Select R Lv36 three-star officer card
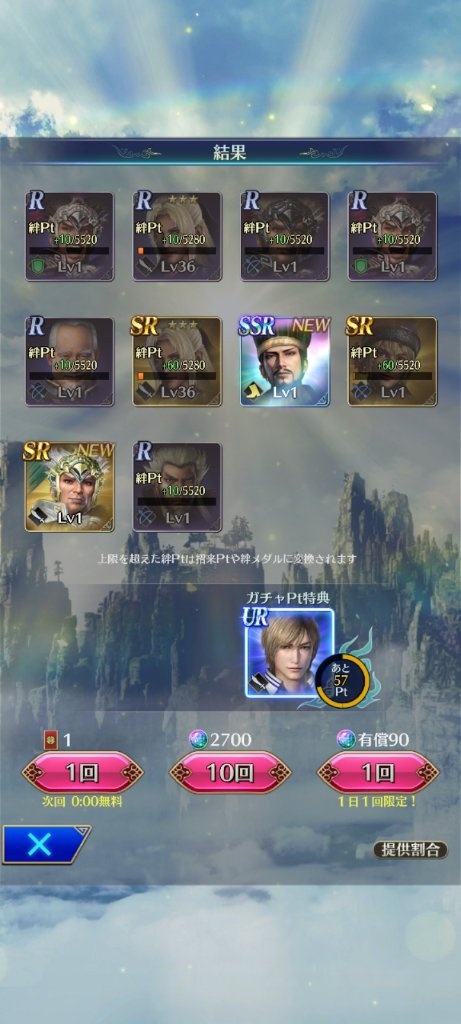This screenshot has height=1024, width=461. pos(177,236)
